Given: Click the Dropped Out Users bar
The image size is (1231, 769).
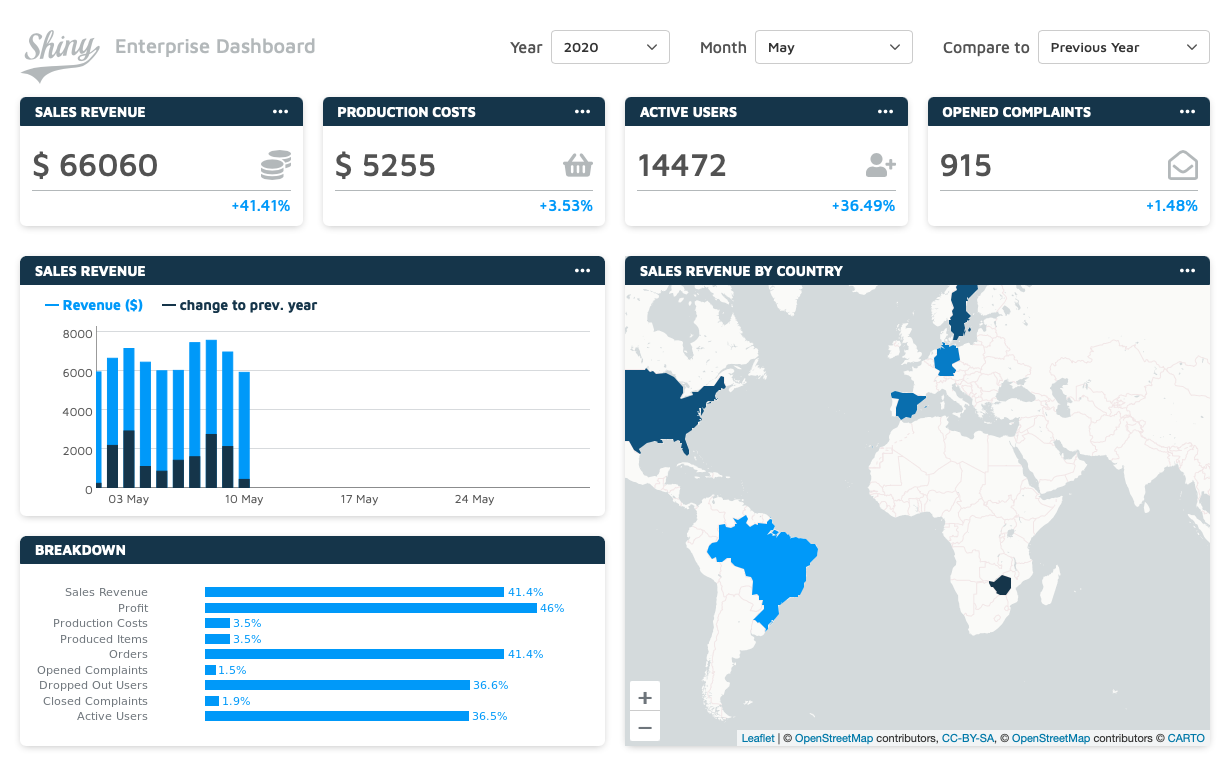Looking at the screenshot, I should coord(337,685).
